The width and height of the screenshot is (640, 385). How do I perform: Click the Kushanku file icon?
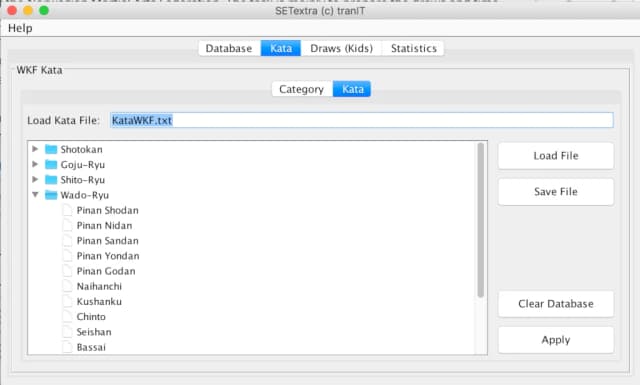[x=67, y=301]
